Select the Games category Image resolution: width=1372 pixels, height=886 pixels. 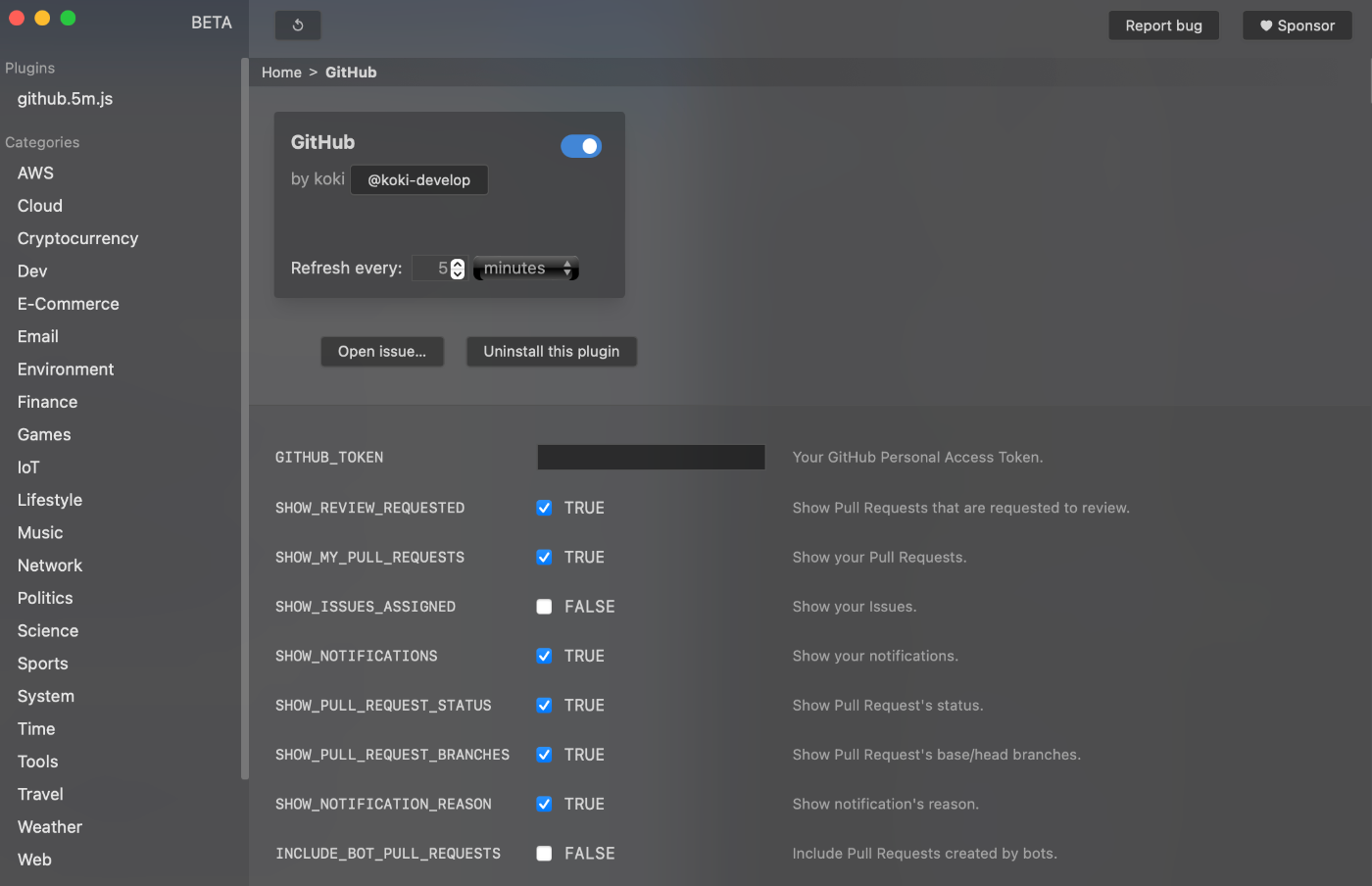click(44, 434)
